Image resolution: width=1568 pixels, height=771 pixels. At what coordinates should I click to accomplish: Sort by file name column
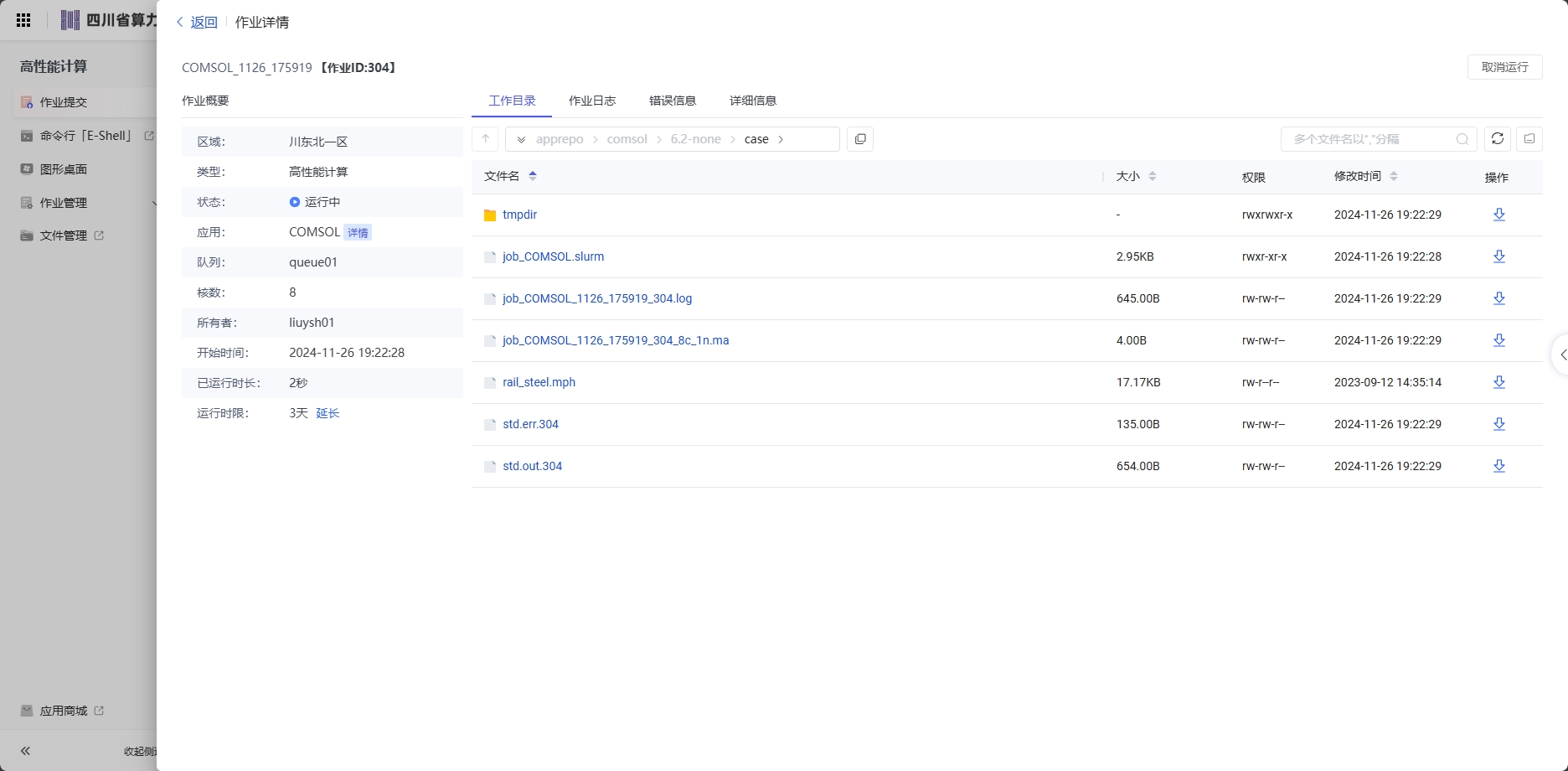533,176
